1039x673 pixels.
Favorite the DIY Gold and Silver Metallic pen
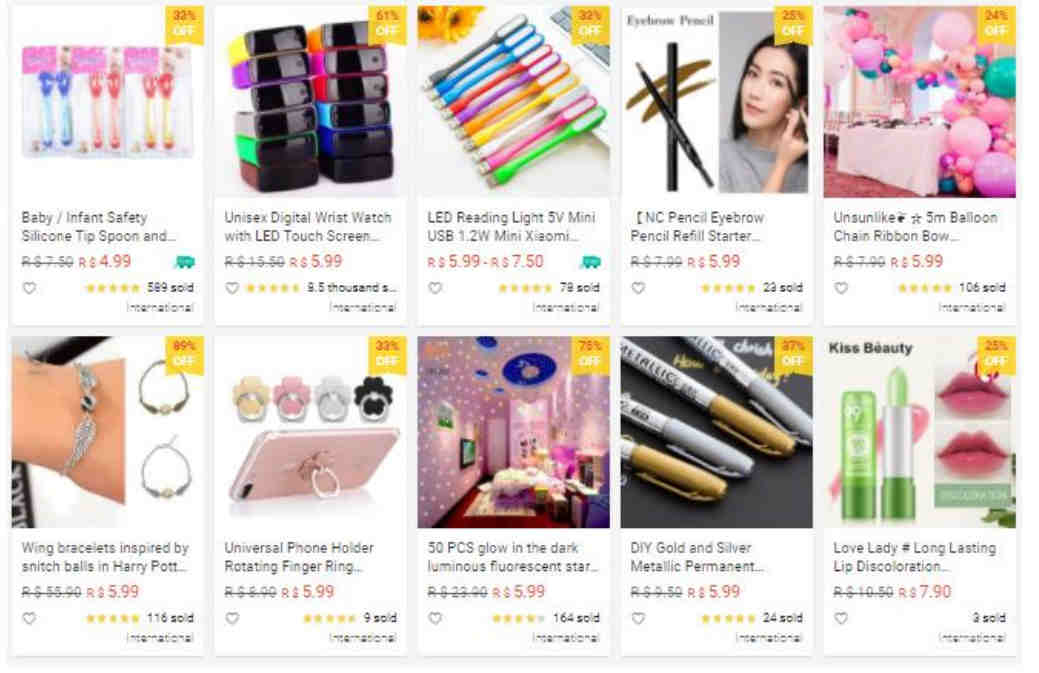[638, 618]
